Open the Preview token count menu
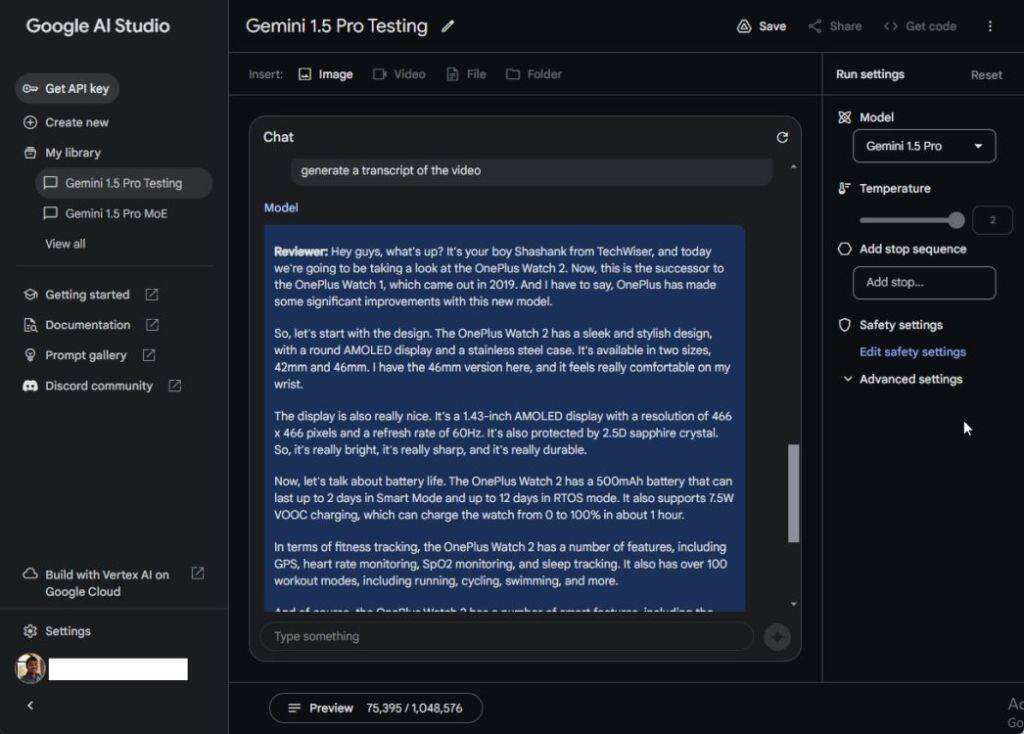 coord(375,708)
